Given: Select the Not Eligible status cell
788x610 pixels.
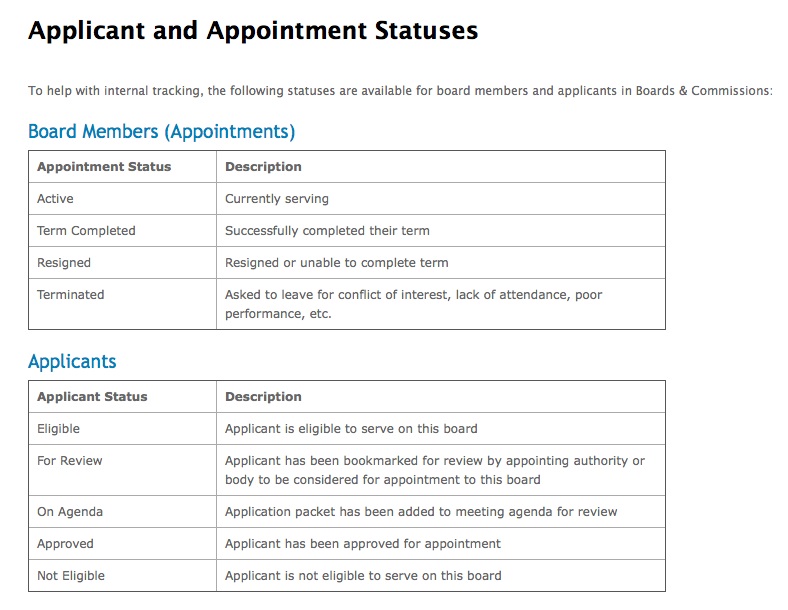Looking at the screenshot, I should [x=71, y=576].
